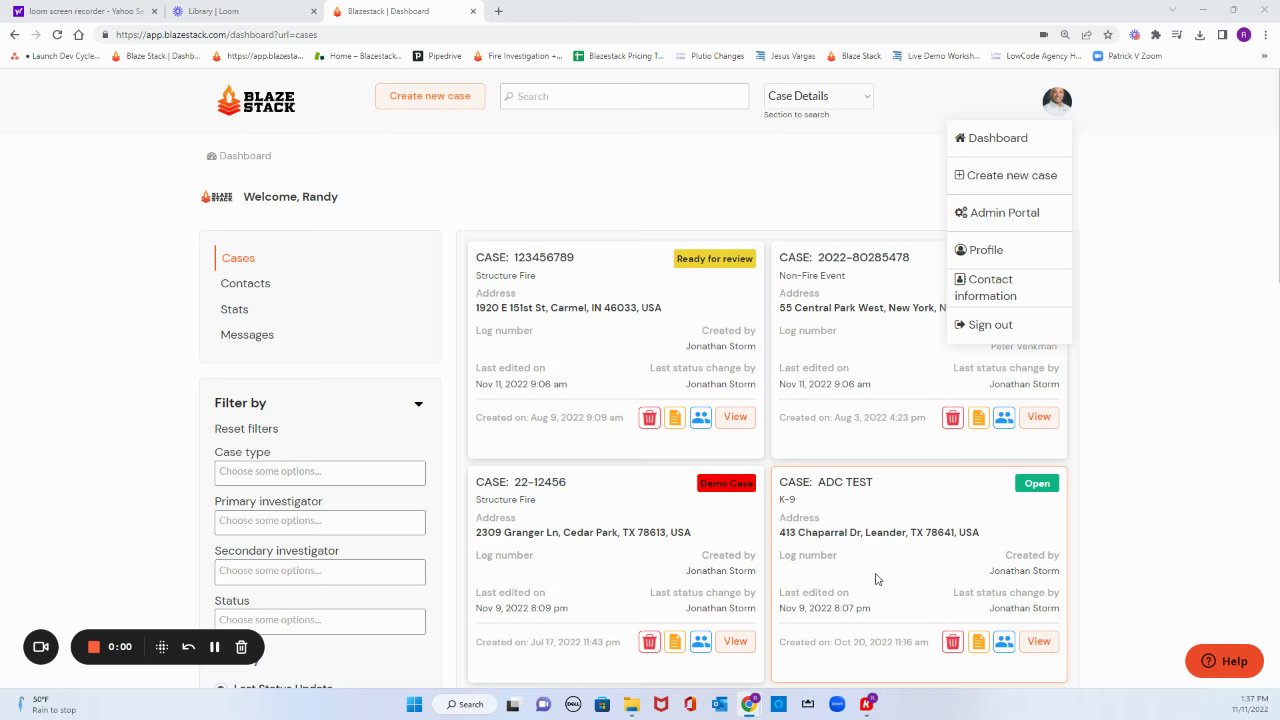1280x720 pixels.
Task: Open Loom camera toggle
Action: tap(41, 647)
